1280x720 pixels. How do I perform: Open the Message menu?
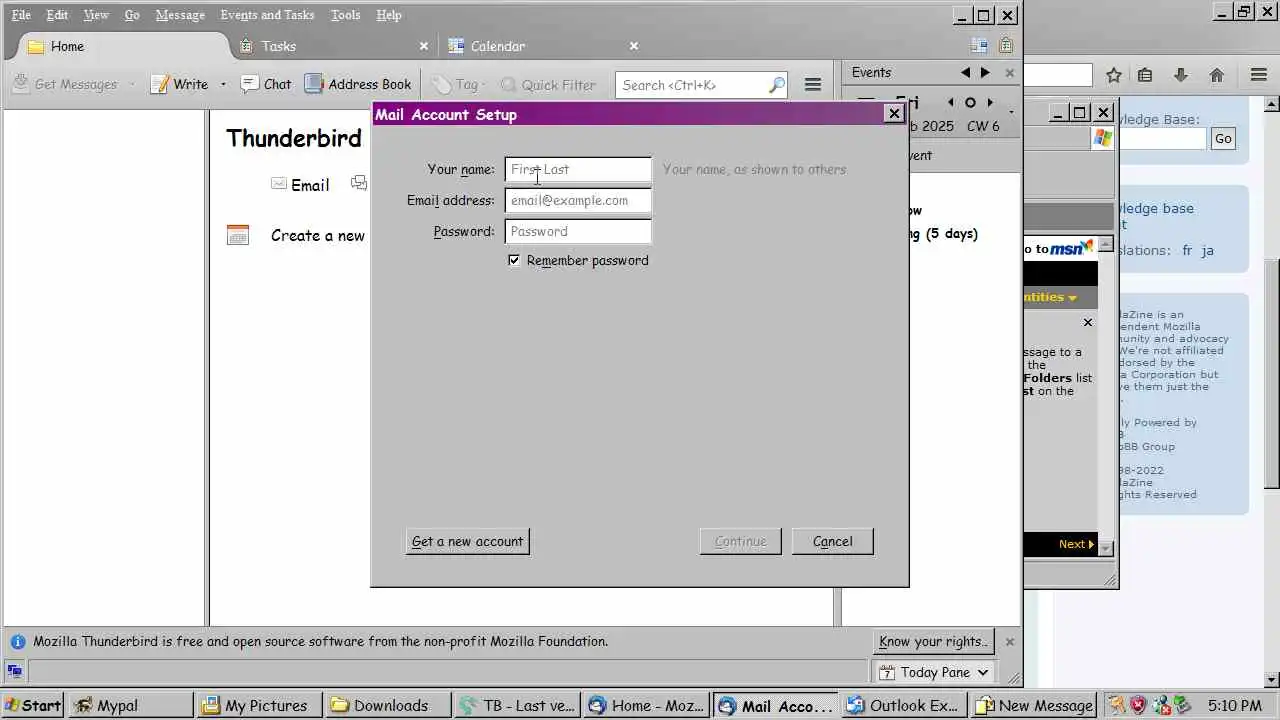tap(180, 15)
